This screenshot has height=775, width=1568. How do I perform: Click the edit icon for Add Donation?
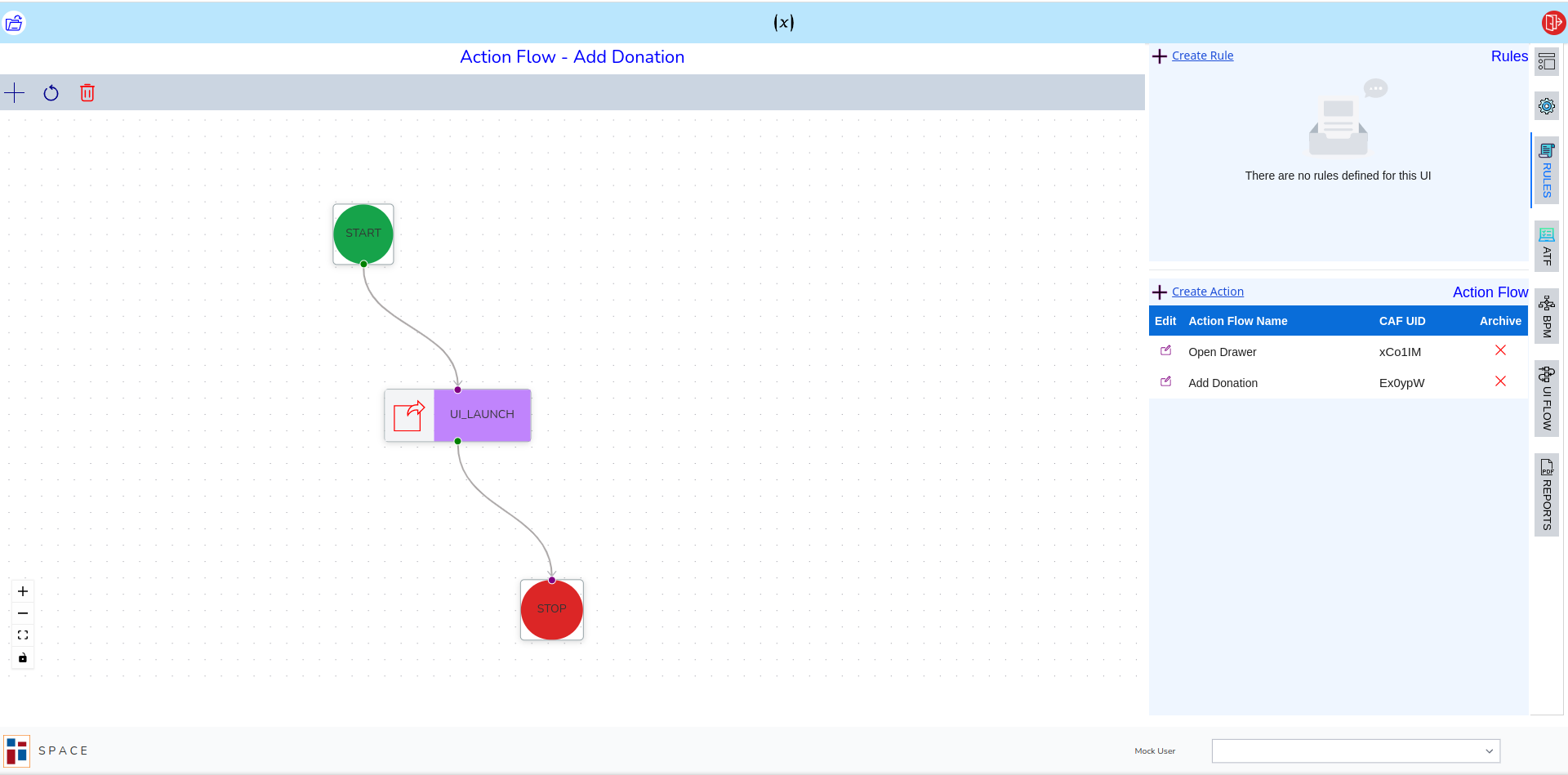(x=1165, y=382)
